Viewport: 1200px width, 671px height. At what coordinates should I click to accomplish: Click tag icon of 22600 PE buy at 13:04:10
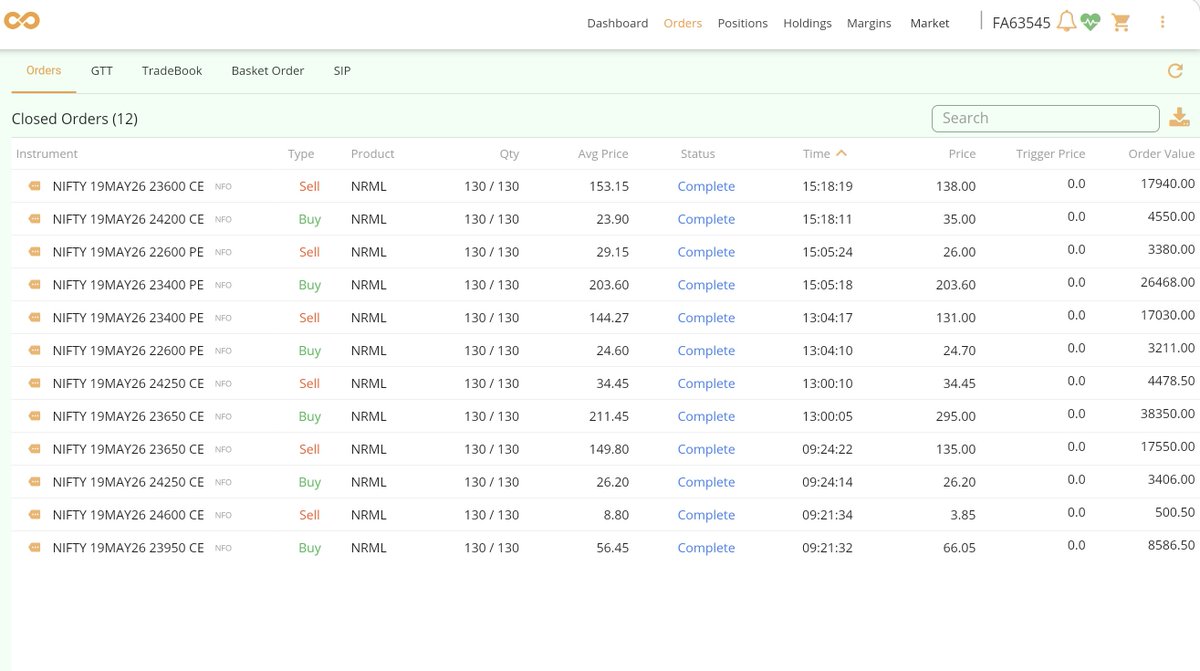click(x=35, y=350)
